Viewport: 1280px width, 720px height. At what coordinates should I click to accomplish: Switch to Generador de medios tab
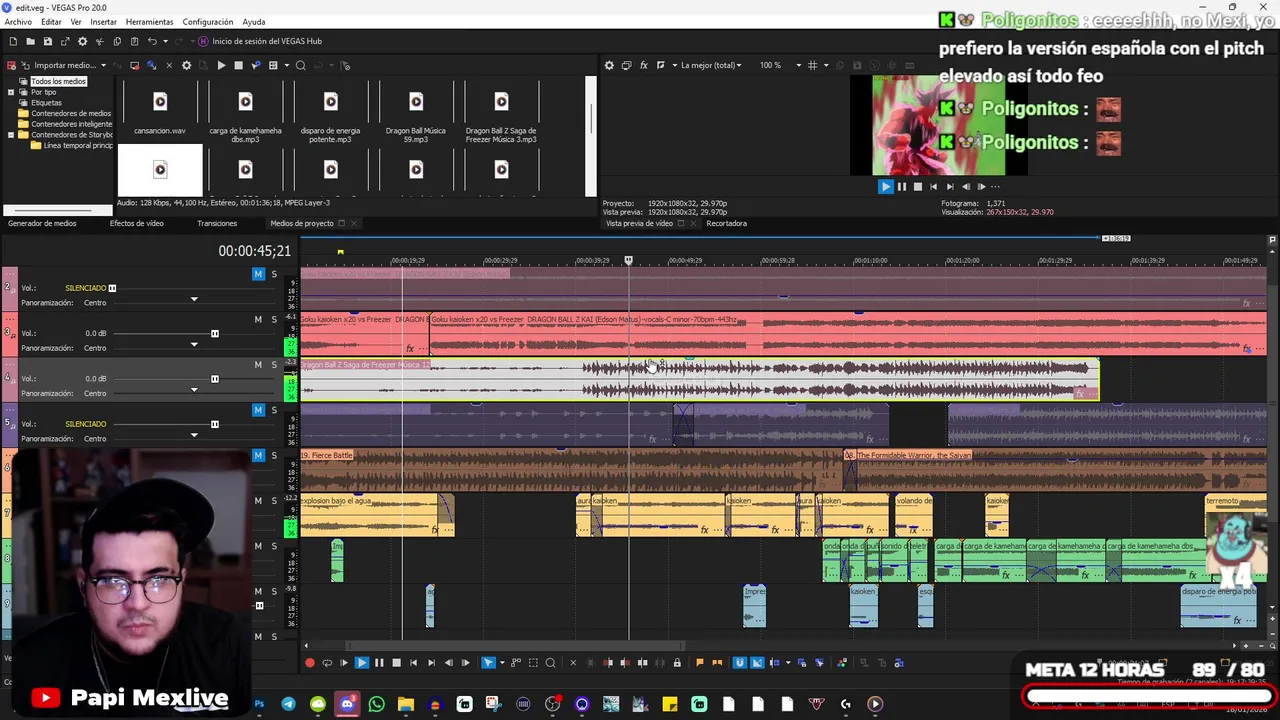coord(42,223)
